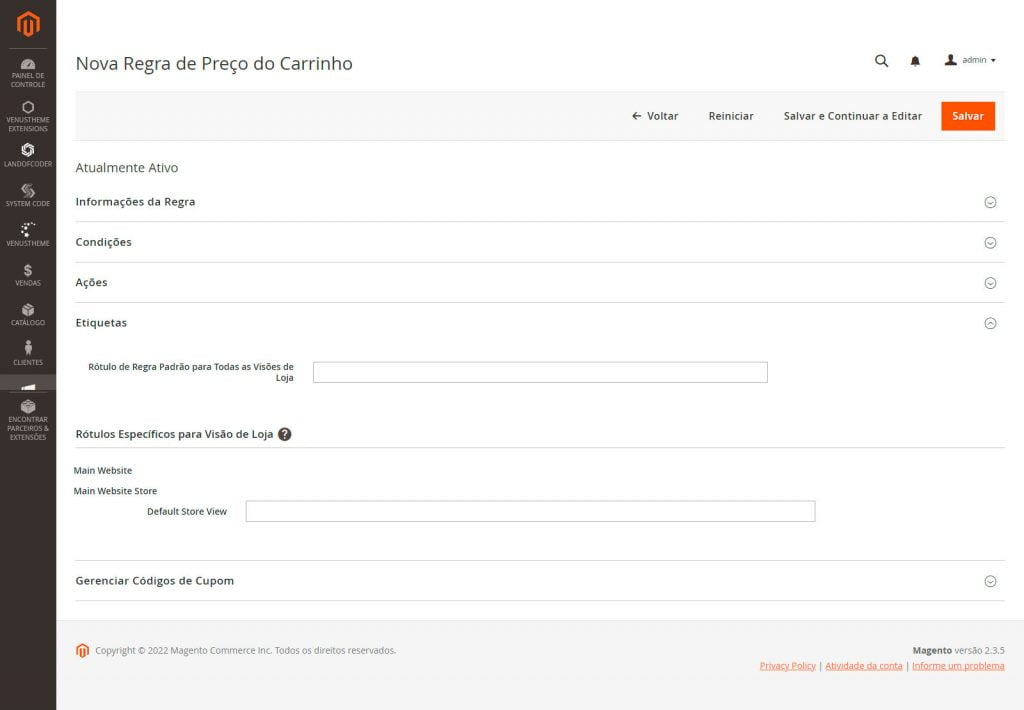Click the search magnifier icon
Image resolution: width=1024 pixels, height=710 pixels.
click(x=881, y=61)
